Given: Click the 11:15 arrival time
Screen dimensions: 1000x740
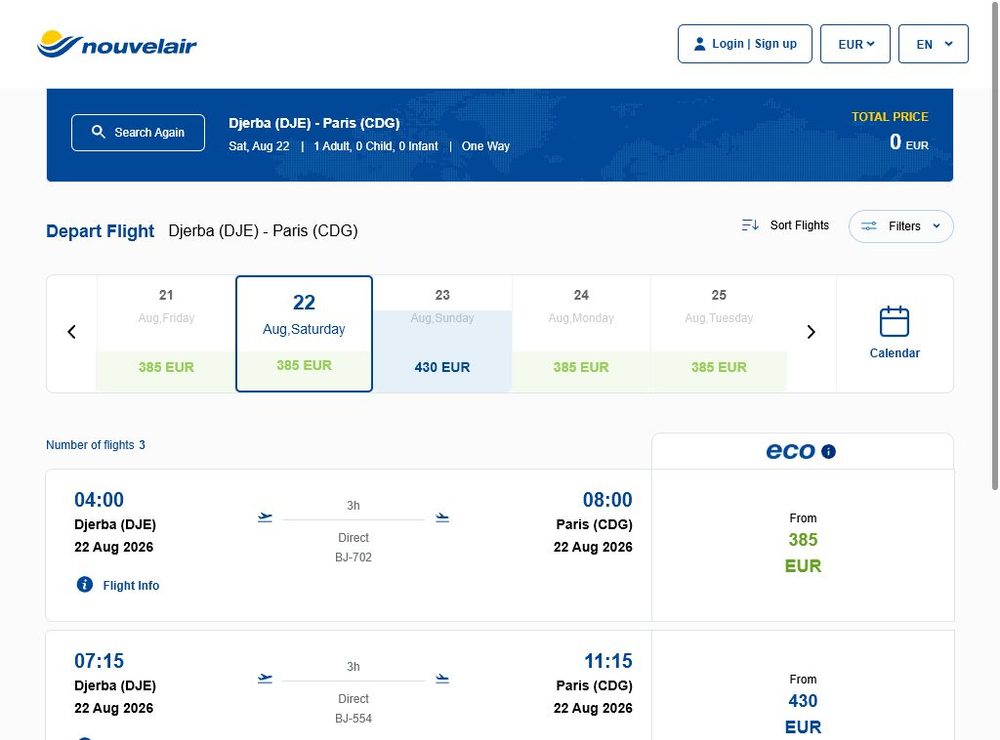Looking at the screenshot, I should 608,661.
